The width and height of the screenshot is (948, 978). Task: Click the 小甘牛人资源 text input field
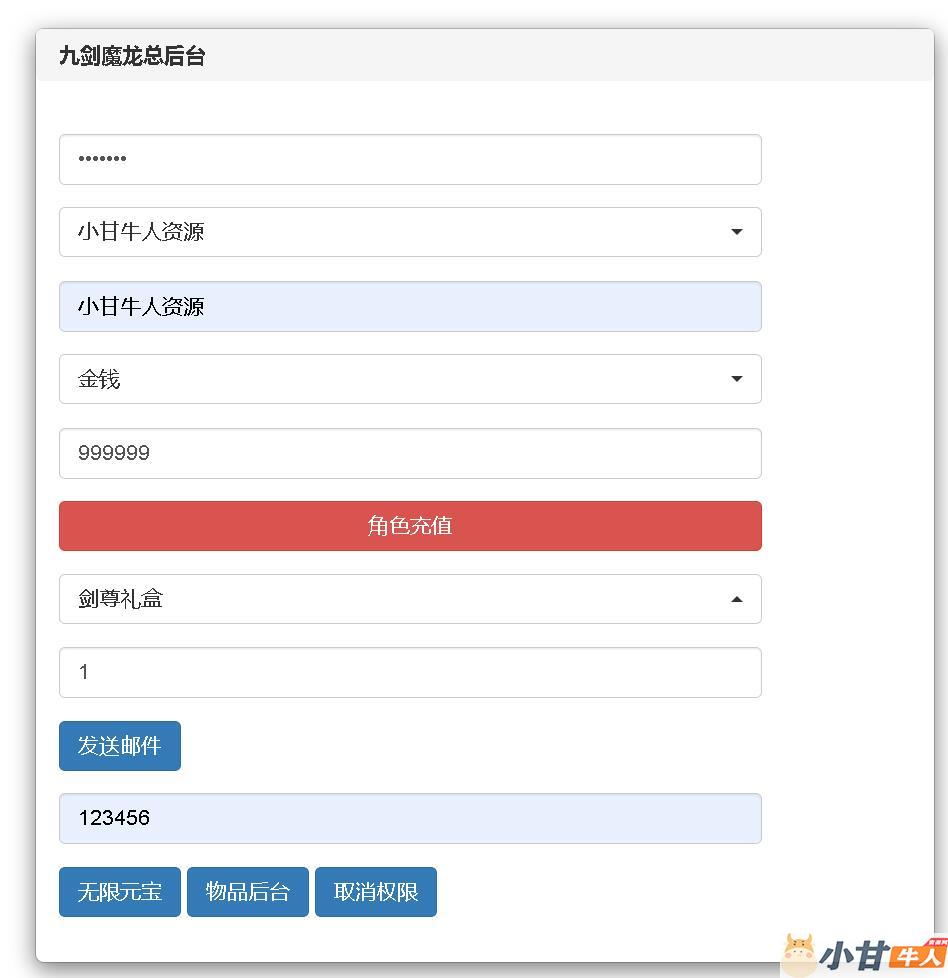click(x=410, y=306)
